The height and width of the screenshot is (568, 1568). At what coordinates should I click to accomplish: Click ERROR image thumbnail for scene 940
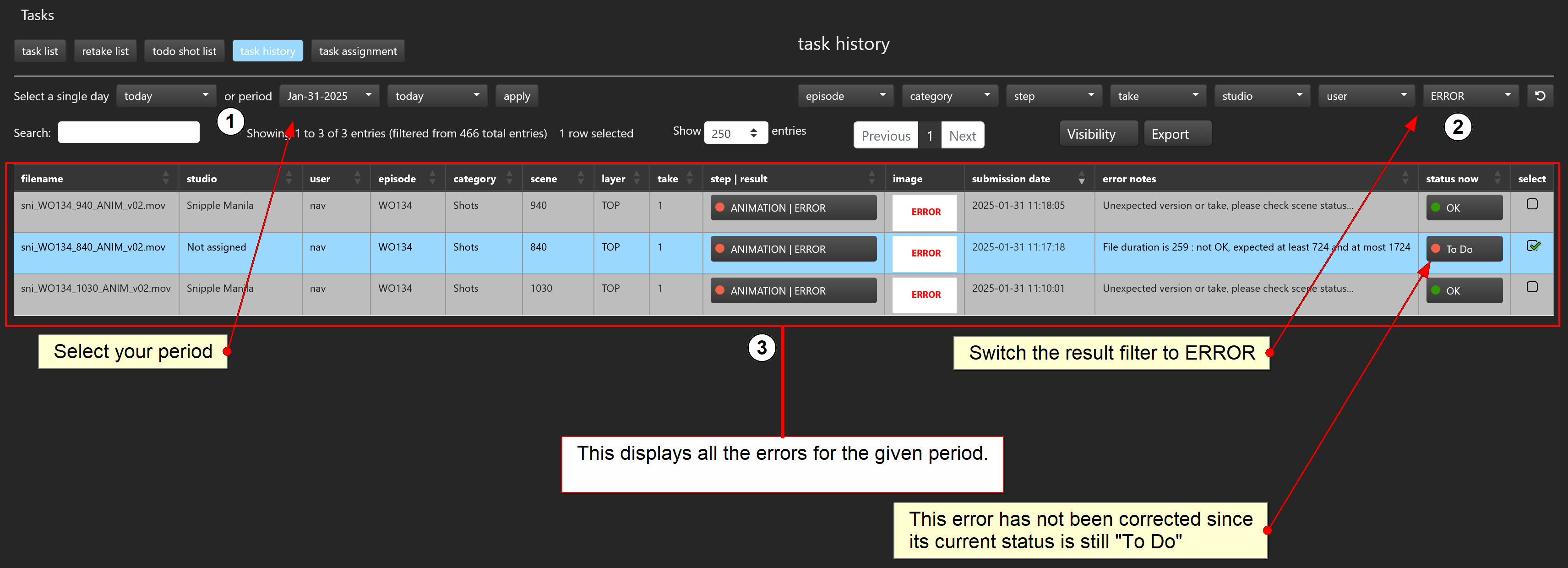(x=925, y=212)
